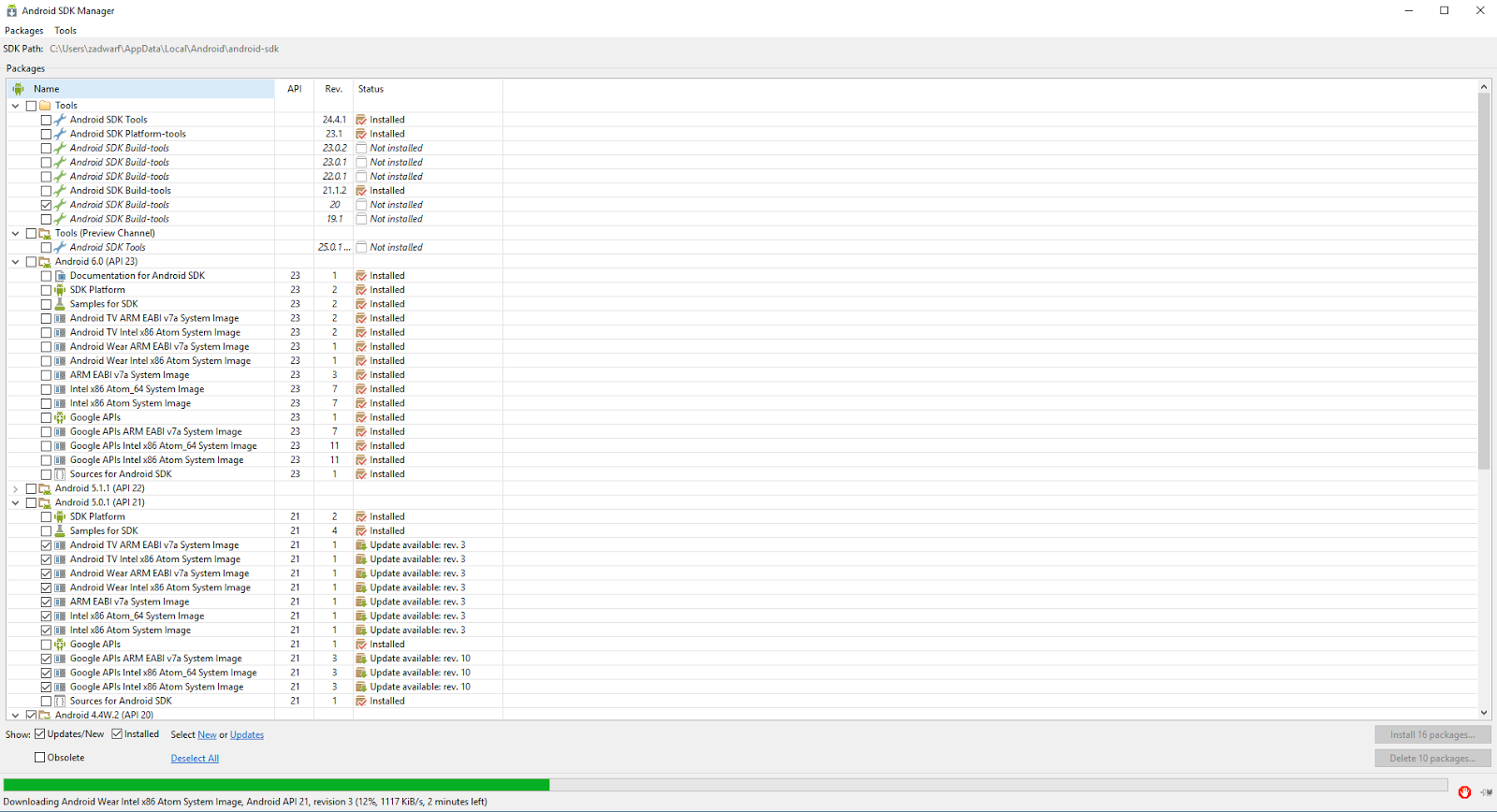Image resolution: width=1497 pixels, height=812 pixels.
Task: Select the Google APIs Intel x86 Atom_64 API 23 row
Action: coord(254,446)
